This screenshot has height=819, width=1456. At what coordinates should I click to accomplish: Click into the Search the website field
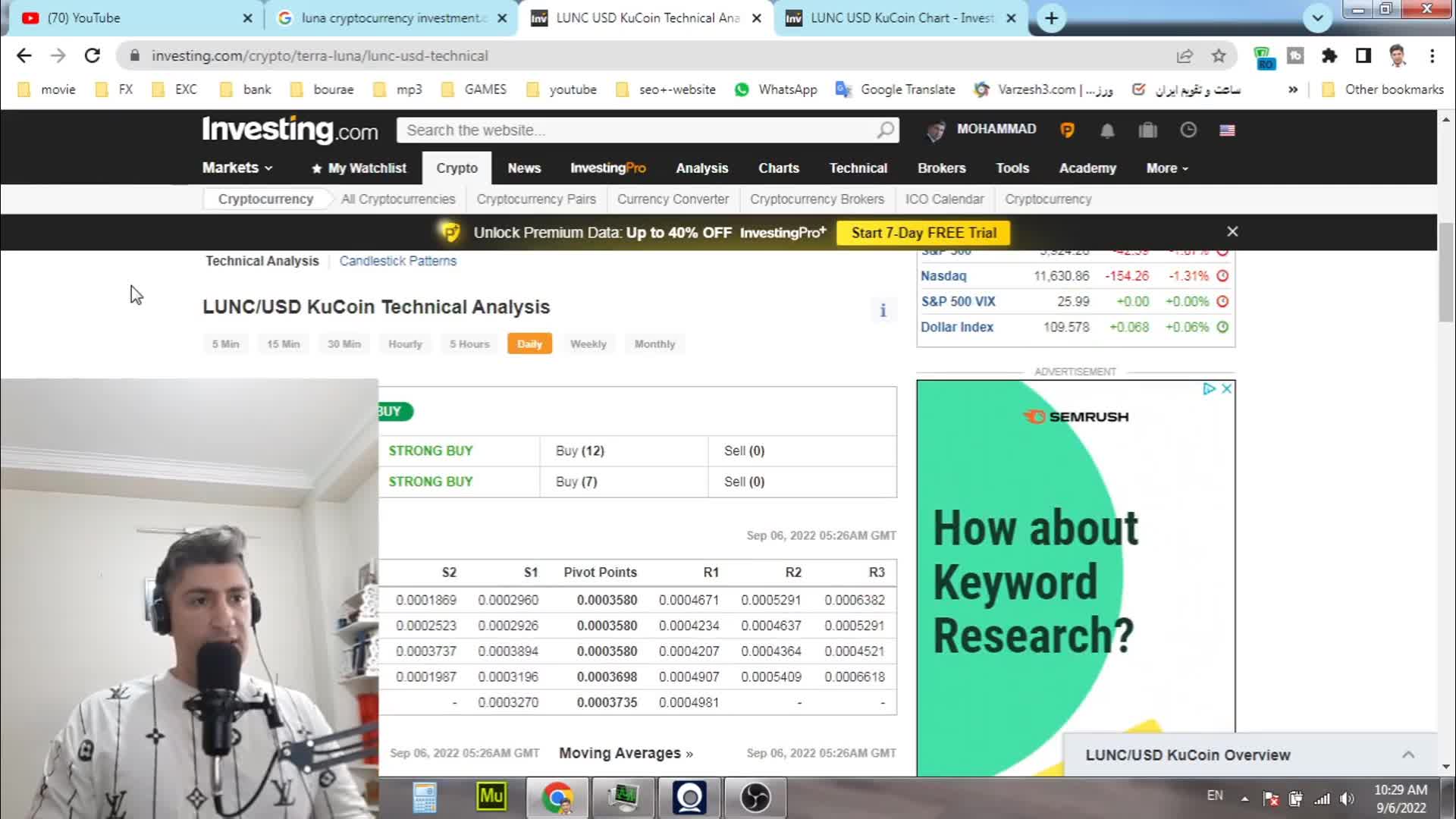[x=637, y=130]
